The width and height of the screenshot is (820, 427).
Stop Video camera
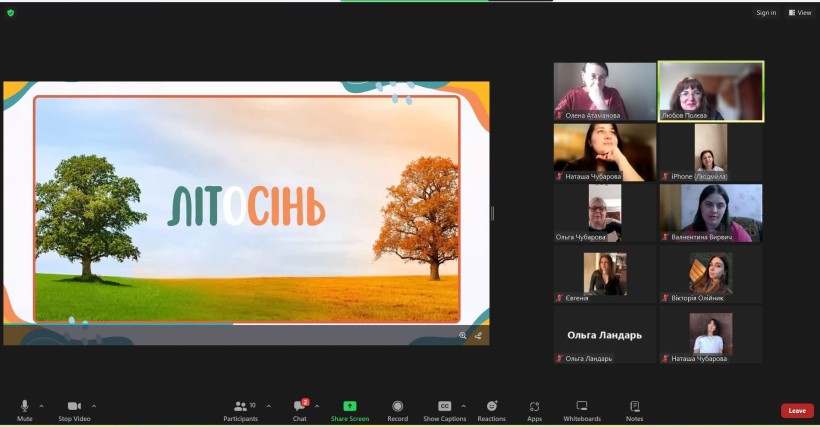point(74,408)
